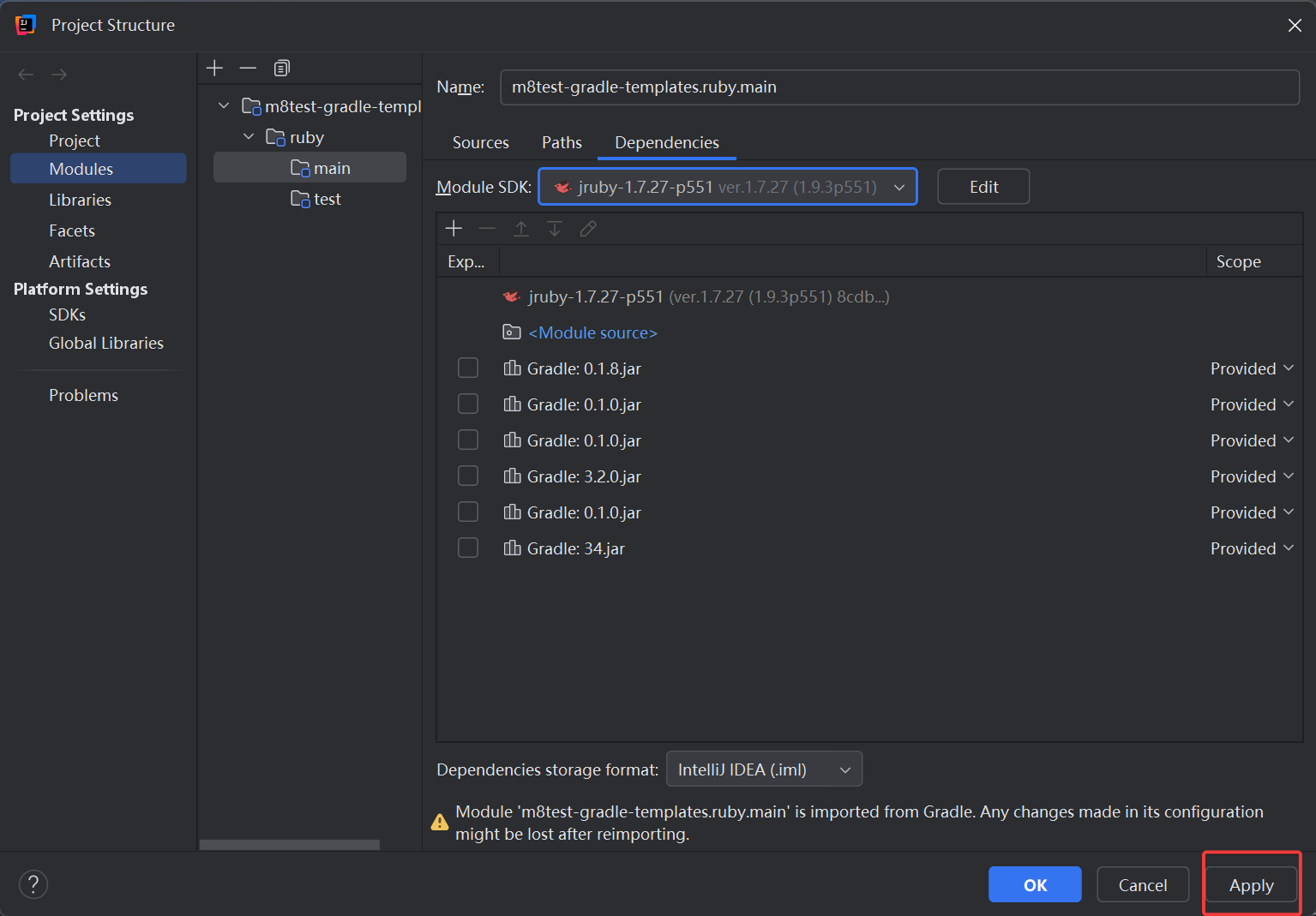This screenshot has height=916, width=1316.
Task: Click the add module plus icon
Action: [x=215, y=68]
